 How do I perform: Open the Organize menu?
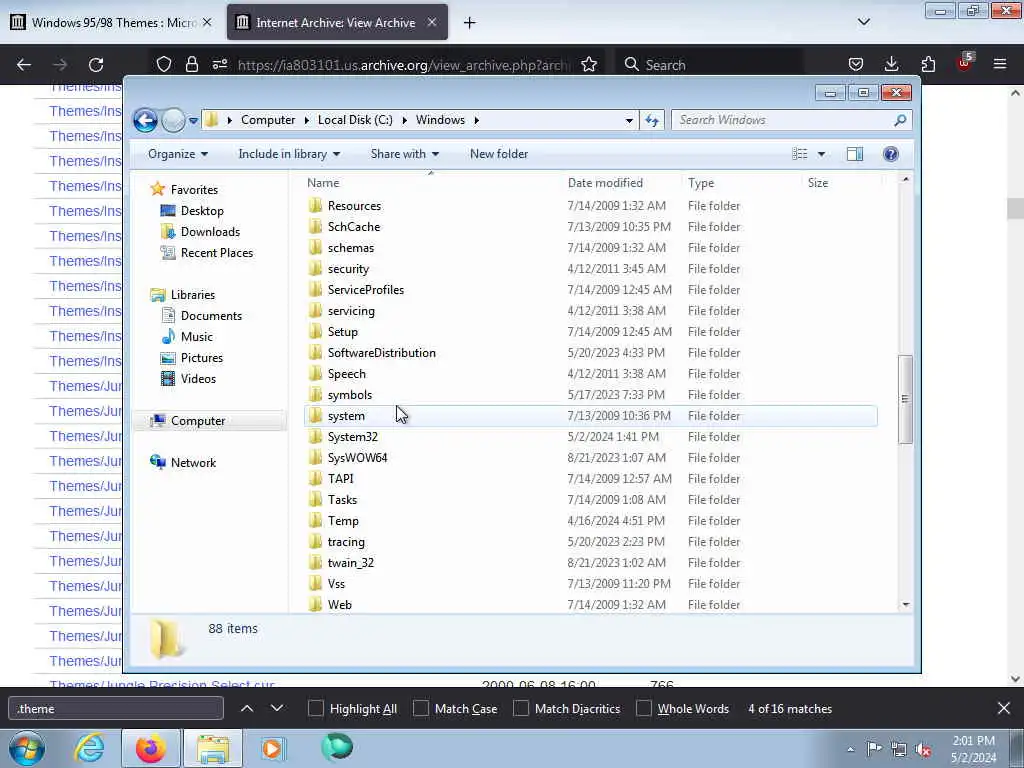point(178,154)
